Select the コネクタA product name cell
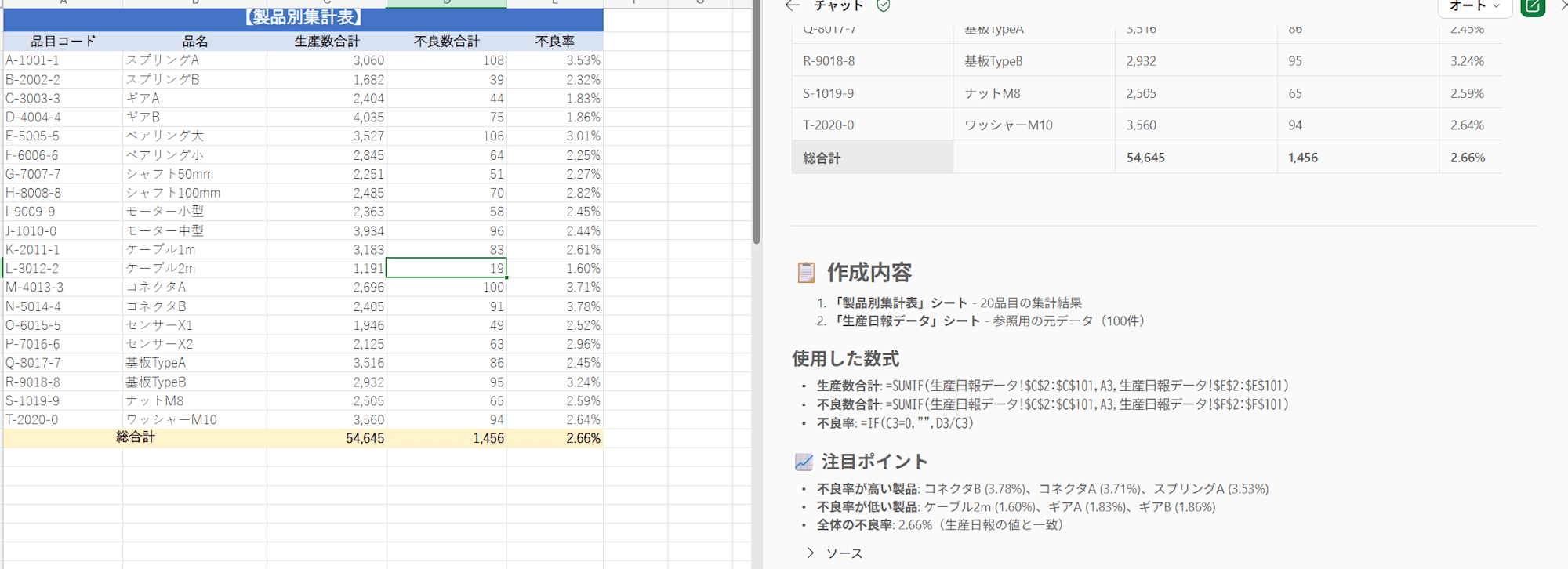The height and width of the screenshot is (569, 1568). (194, 287)
